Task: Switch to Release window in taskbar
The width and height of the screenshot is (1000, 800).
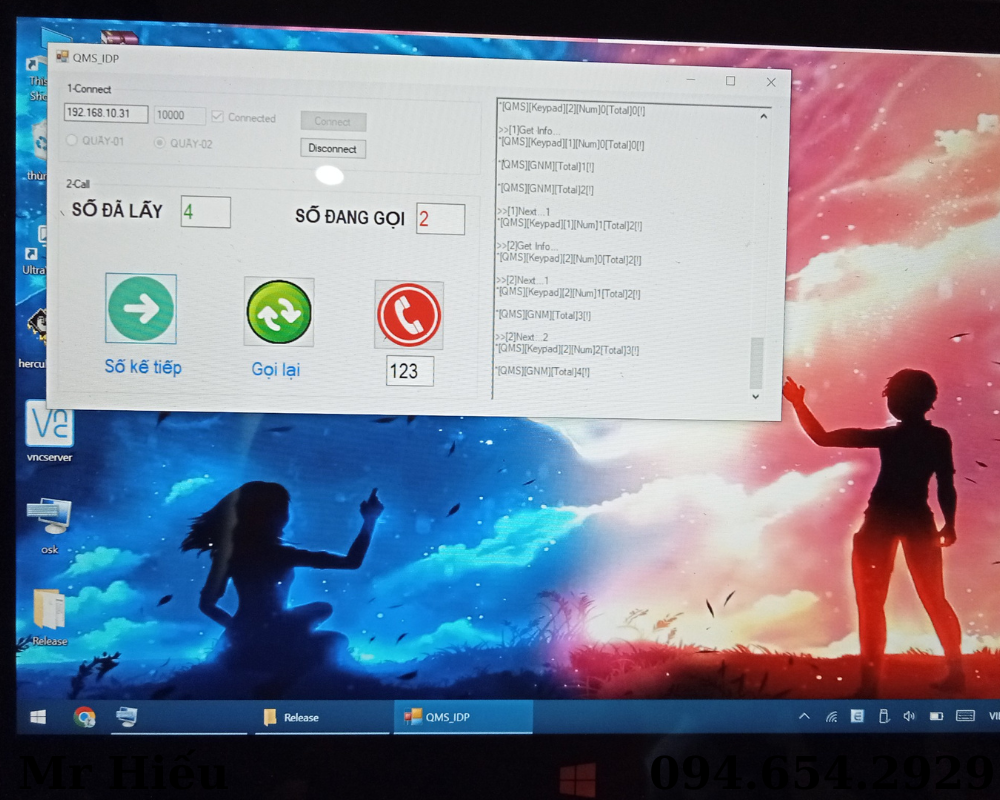Action: point(322,717)
